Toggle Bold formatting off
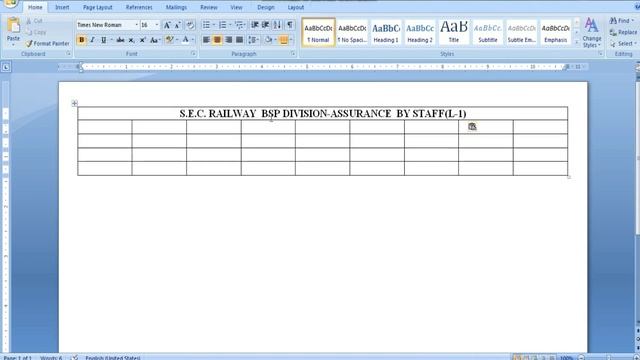Image resolution: width=640 pixels, height=360 pixels. (x=82, y=40)
